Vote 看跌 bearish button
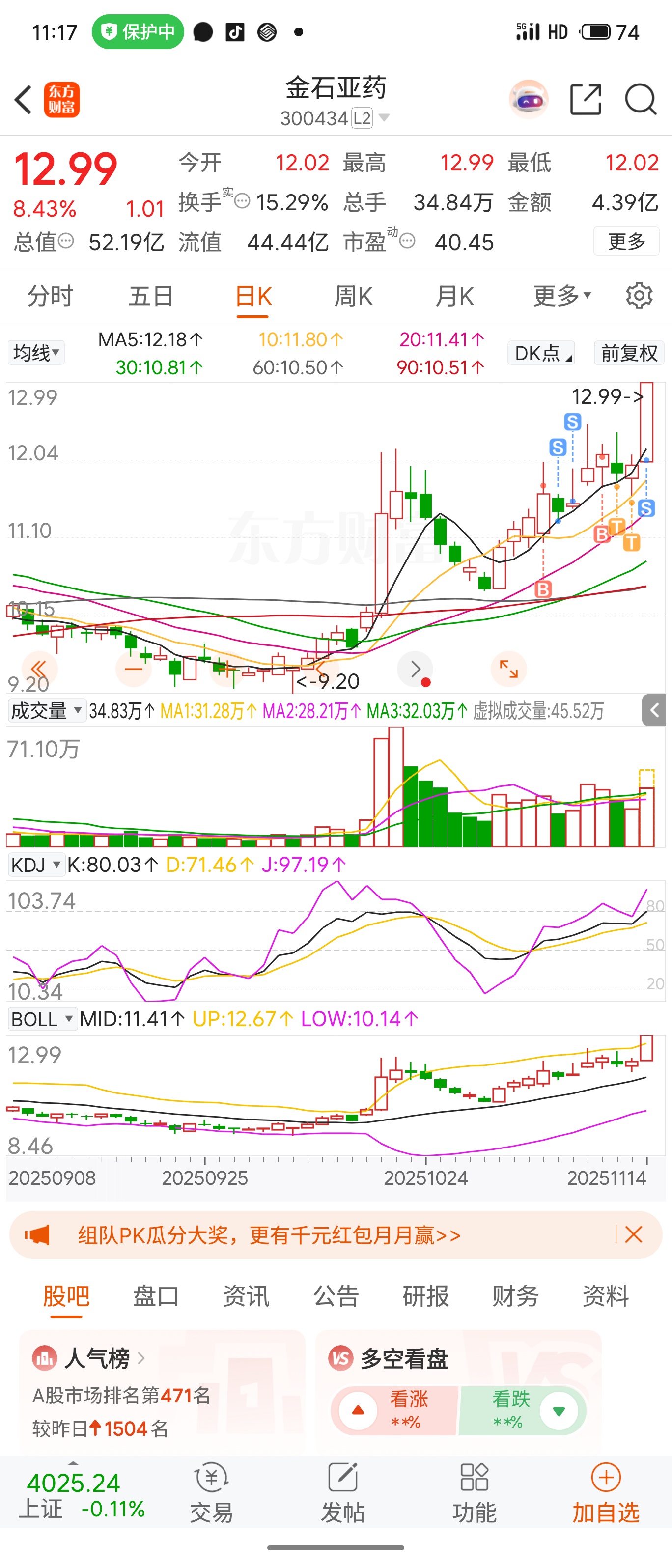Image resolution: width=672 pixels, height=1568 pixels. [x=522, y=1410]
